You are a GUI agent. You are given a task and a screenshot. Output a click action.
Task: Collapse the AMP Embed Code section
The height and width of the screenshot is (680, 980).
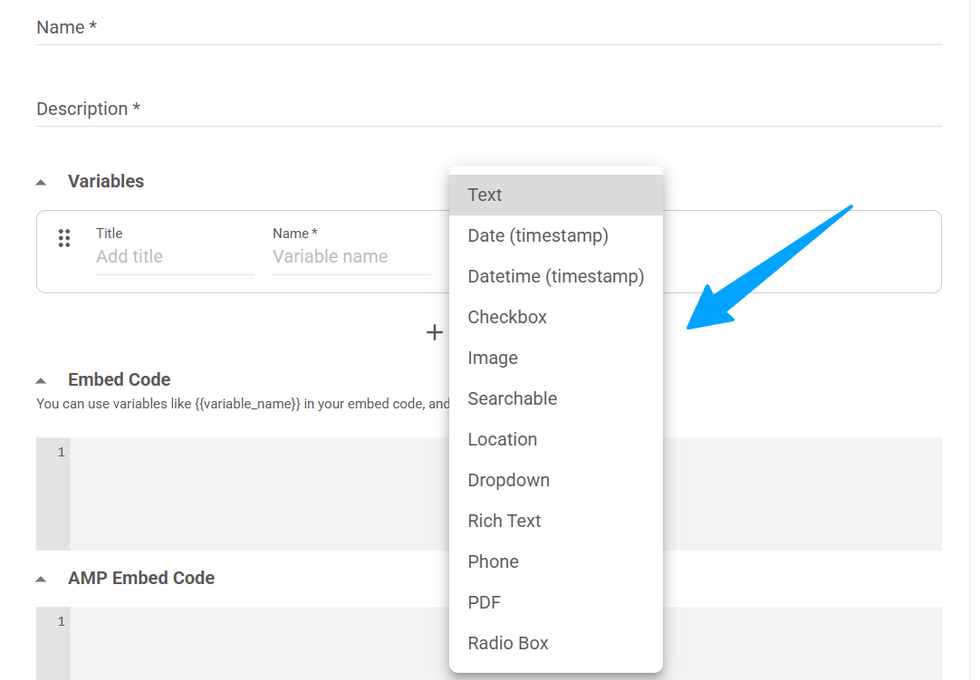point(41,579)
